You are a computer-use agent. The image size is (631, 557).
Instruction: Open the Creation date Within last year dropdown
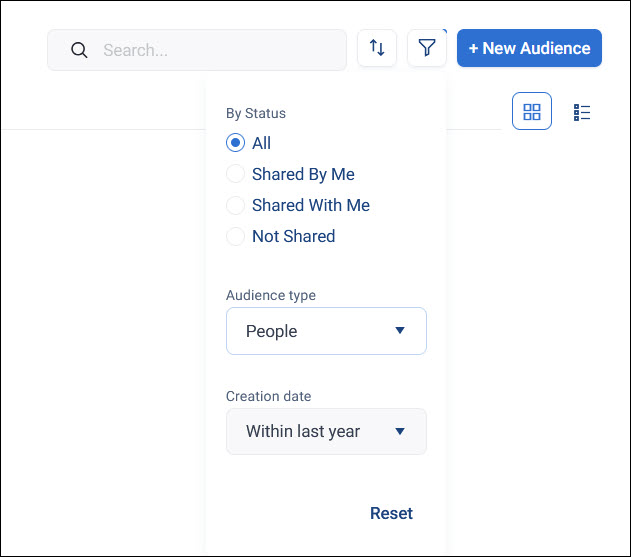coord(326,431)
